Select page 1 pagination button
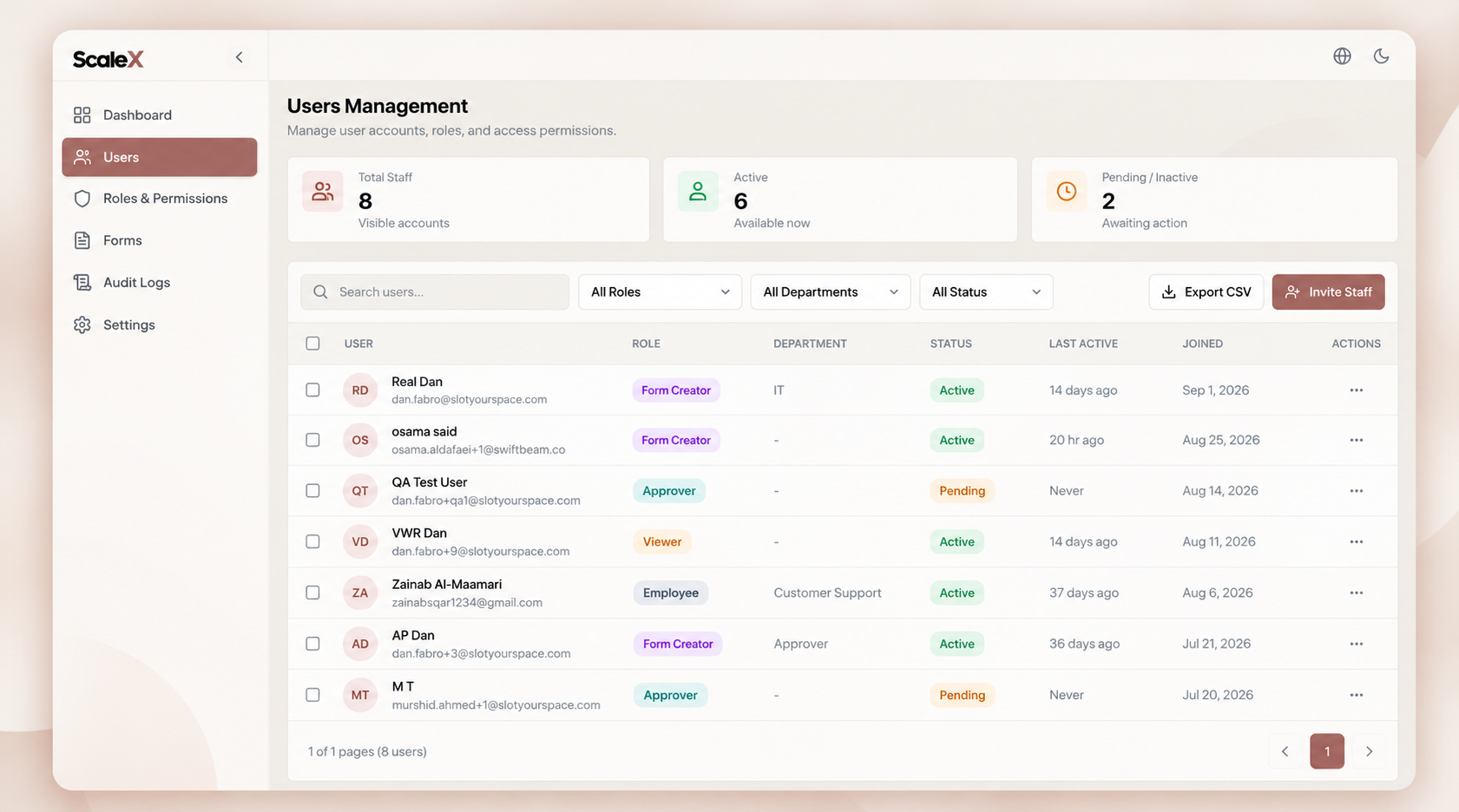Image resolution: width=1459 pixels, height=812 pixels. 1326,751
